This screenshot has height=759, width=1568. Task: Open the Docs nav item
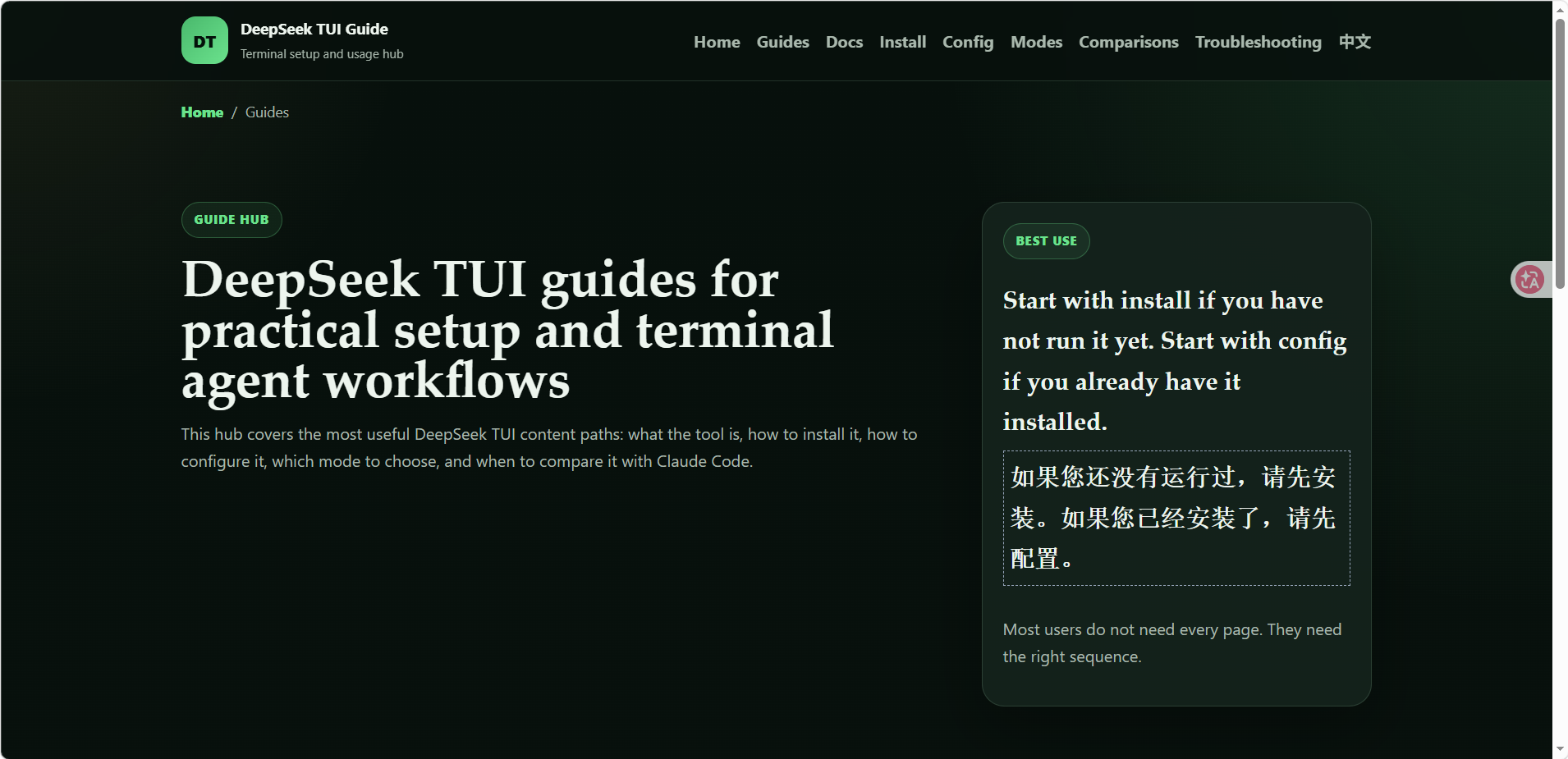tap(844, 42)
